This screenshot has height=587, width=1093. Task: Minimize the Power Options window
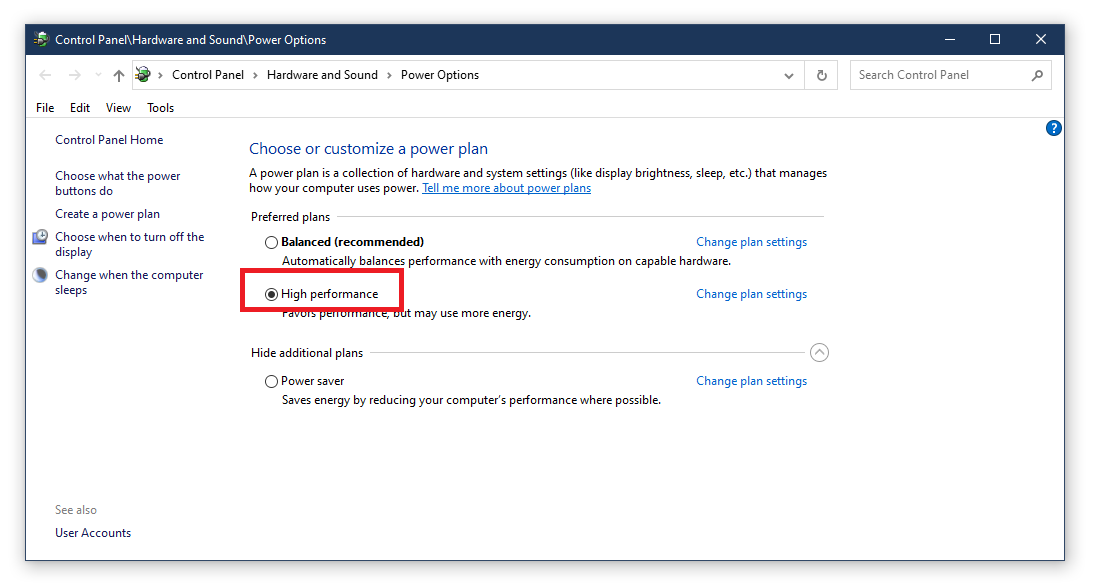point(949,40)
